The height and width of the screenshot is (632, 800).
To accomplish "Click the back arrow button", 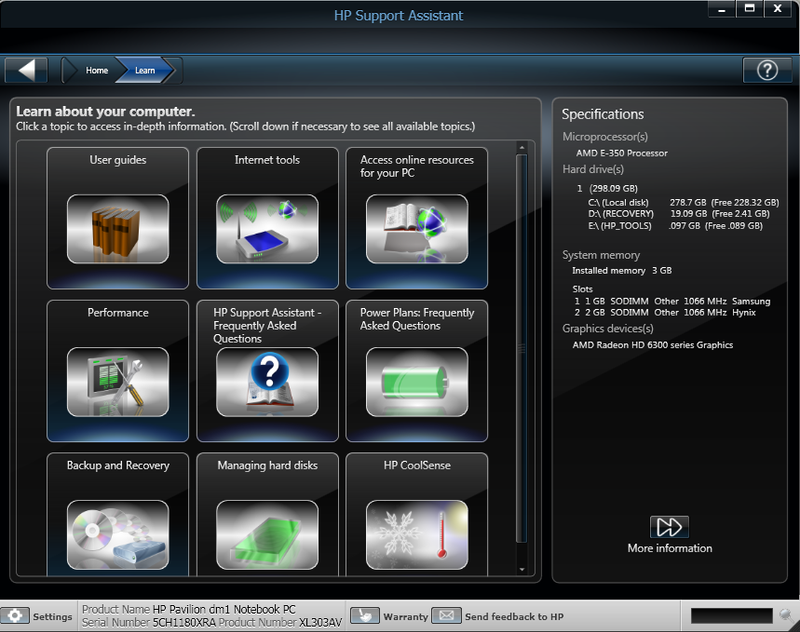I will (x=27, y=70).
